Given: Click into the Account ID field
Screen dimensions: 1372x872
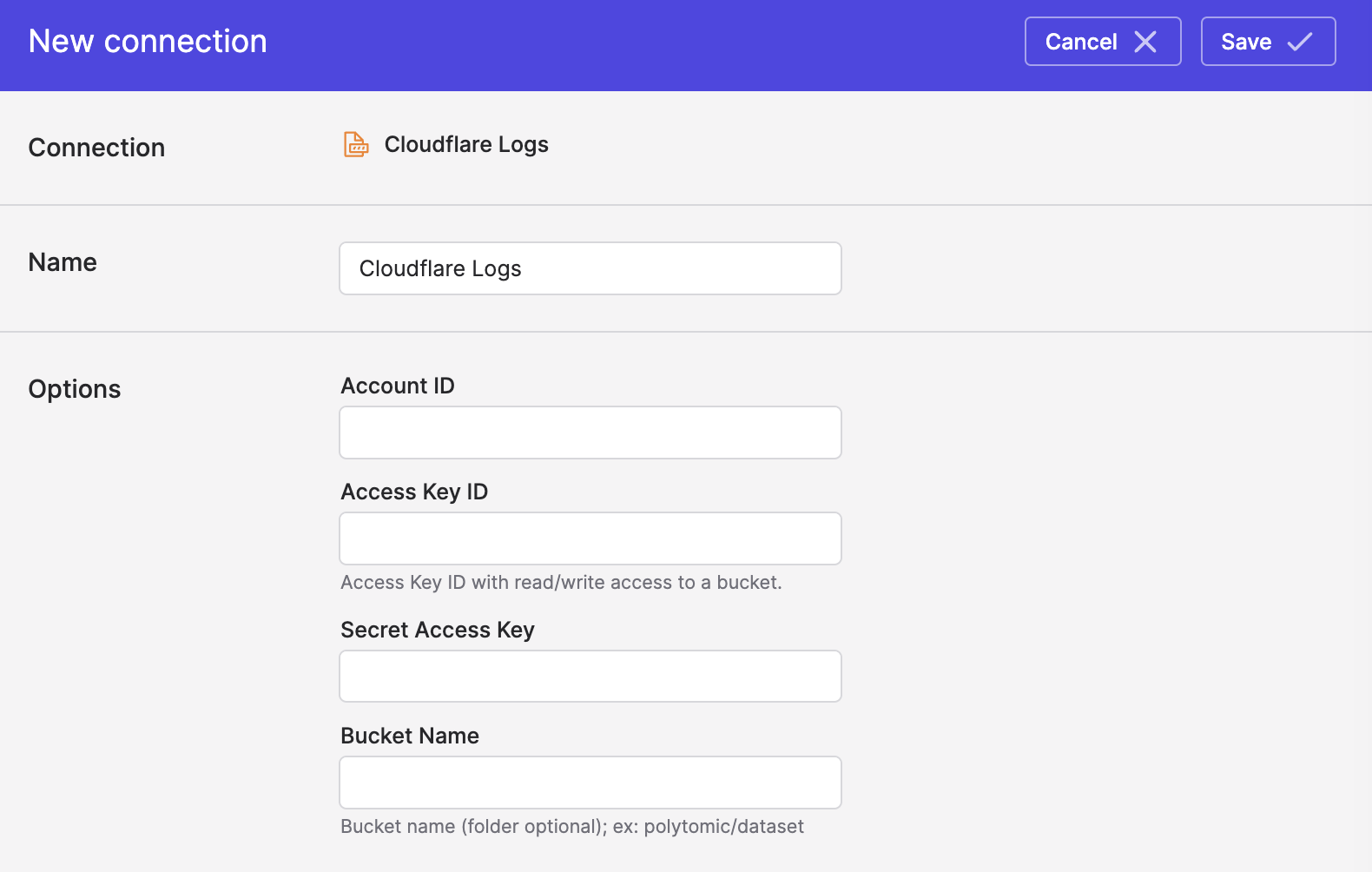Looking at the screenshot, I should [590, 433].
